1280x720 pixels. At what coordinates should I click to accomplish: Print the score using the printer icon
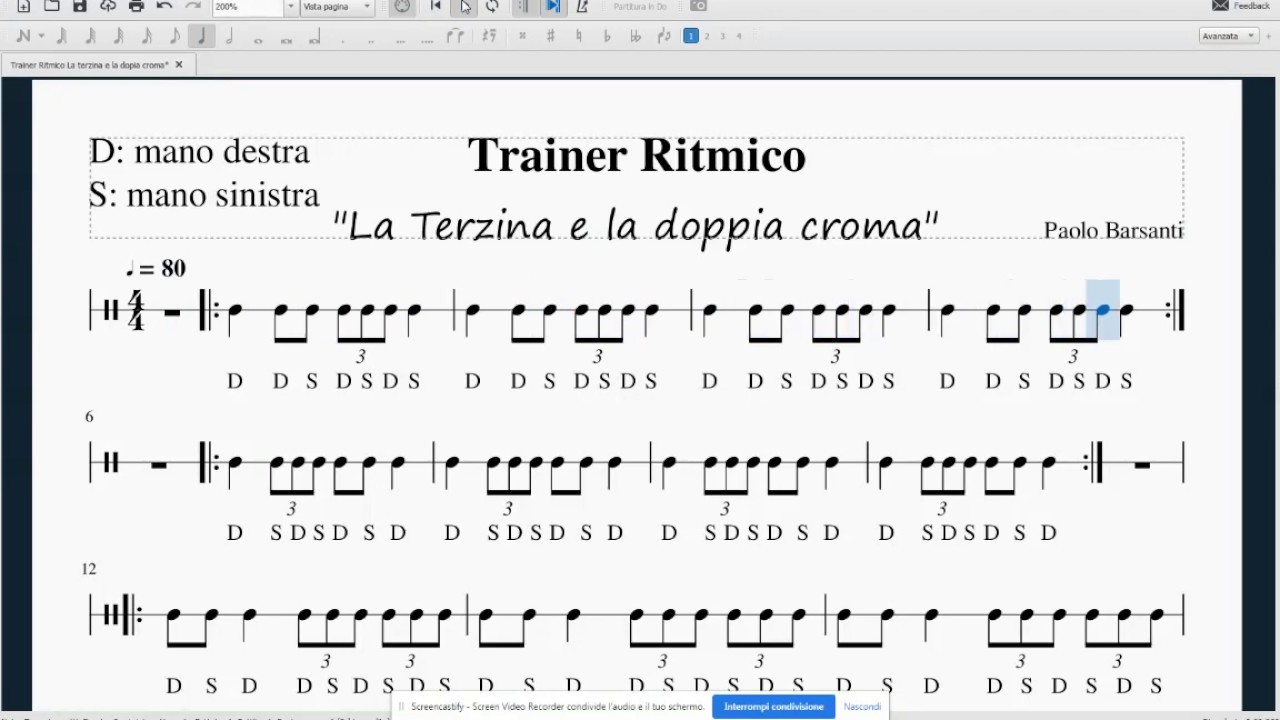(136, 6)
